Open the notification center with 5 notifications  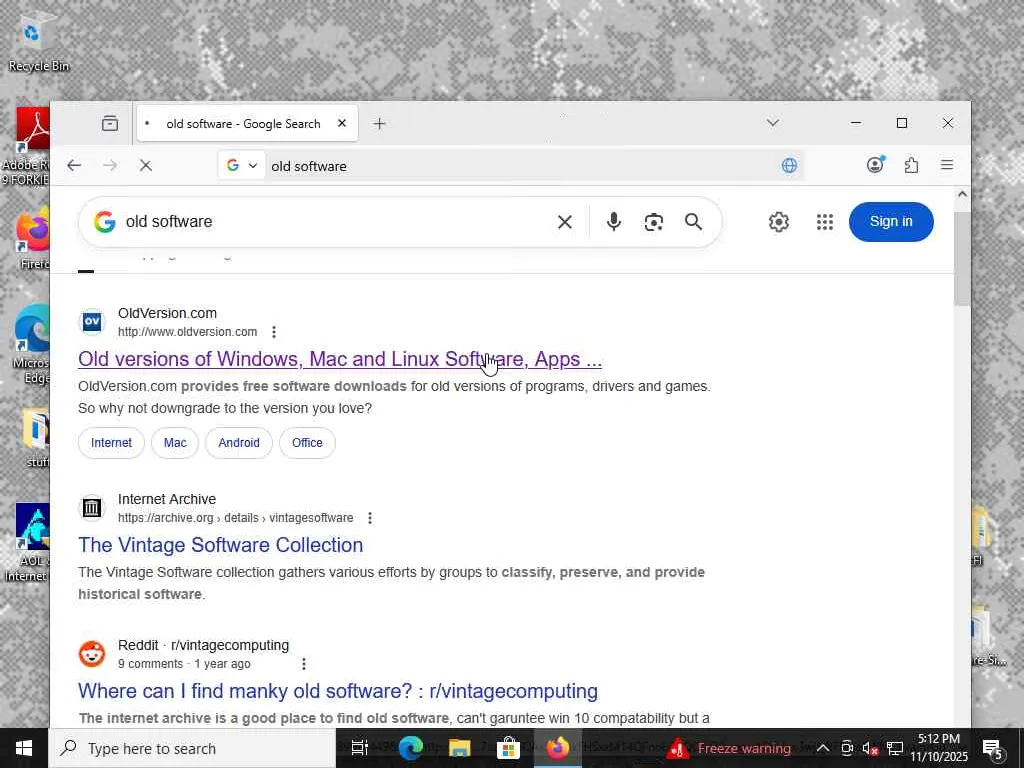tap(993, 749)
